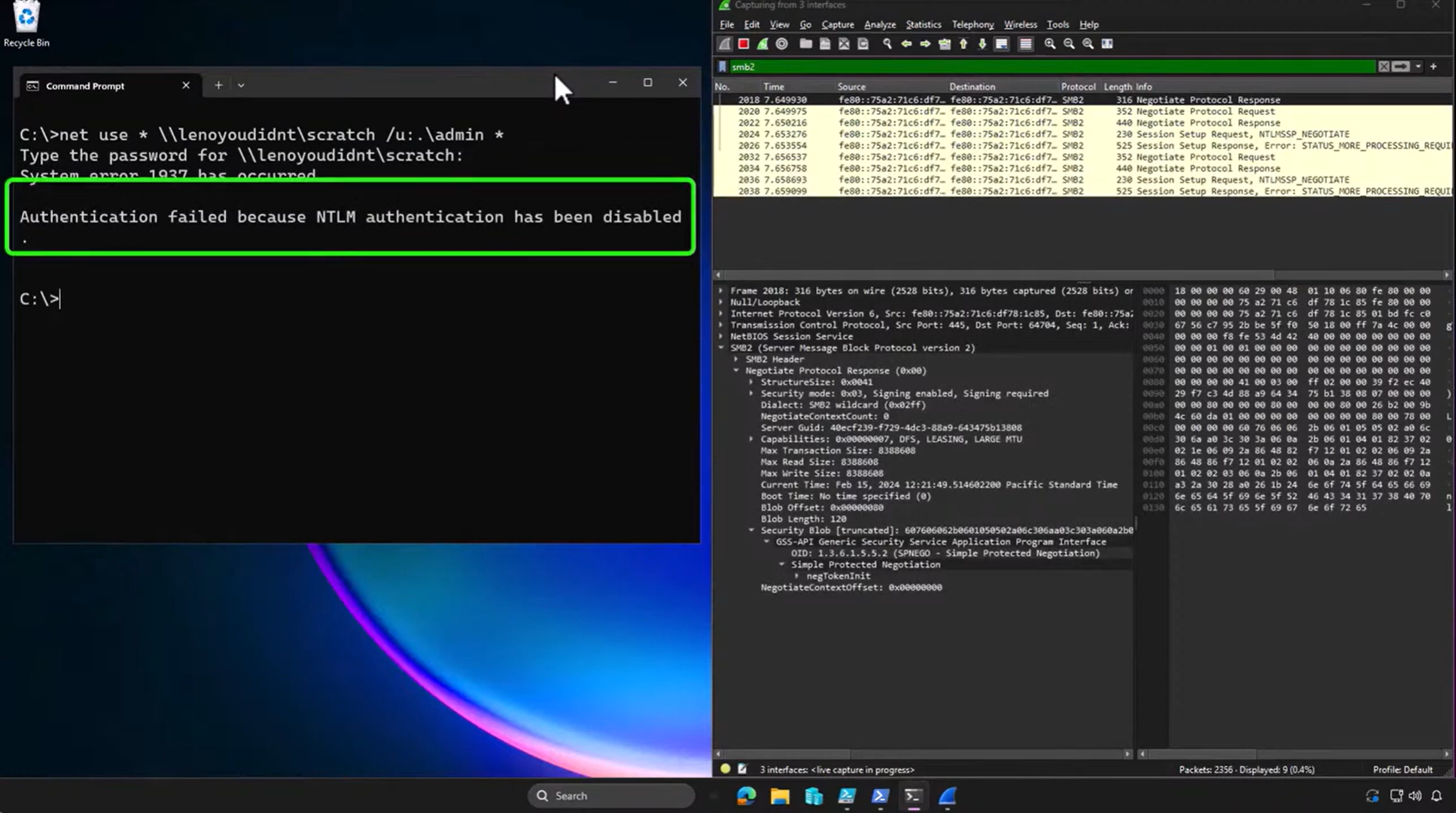Viewport: 1456px width, 813px height.
Task: Click the find packet magnifier icon
Action: (887, 44)
